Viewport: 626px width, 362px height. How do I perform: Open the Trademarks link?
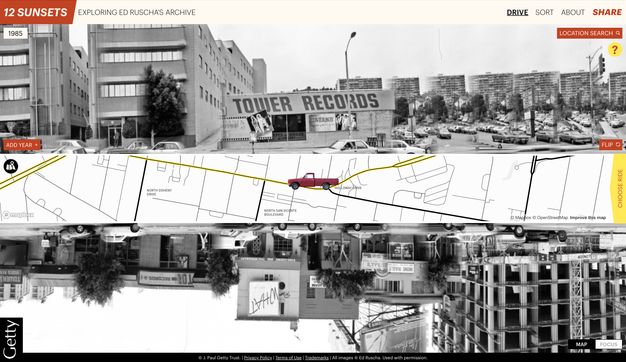(317, 358)
